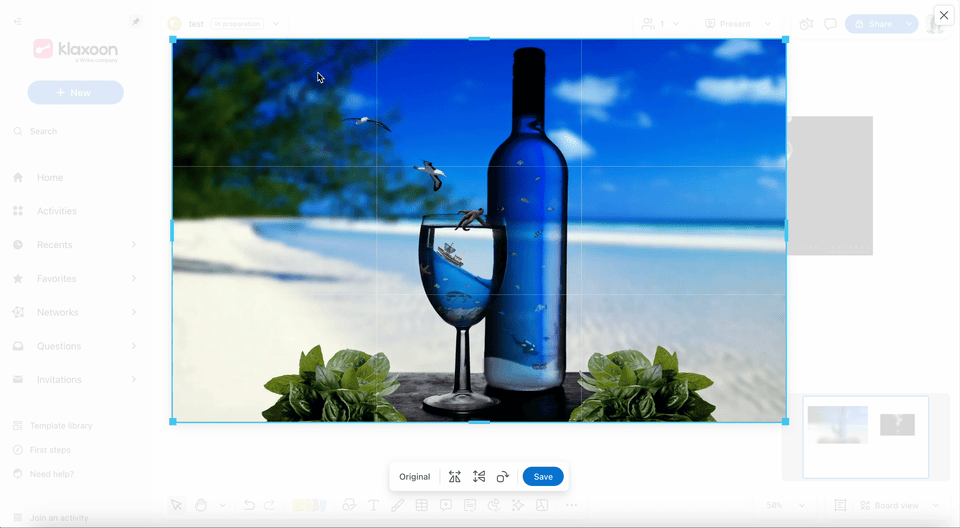Image resolution: width=960 pixels, height=528 pixels.
Task: Click Join an activity
Action: (x=59, y=518)
